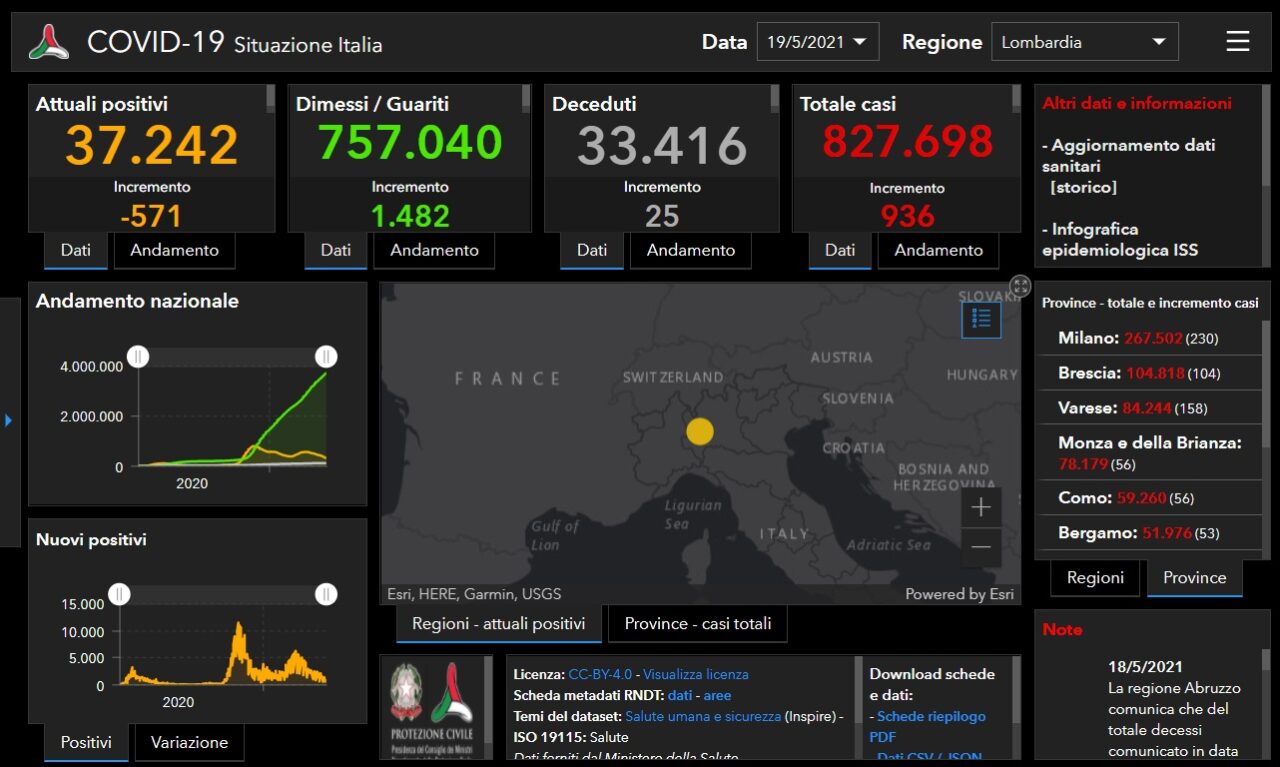Open the Schede riepilogo PDF link

[930, 716]
